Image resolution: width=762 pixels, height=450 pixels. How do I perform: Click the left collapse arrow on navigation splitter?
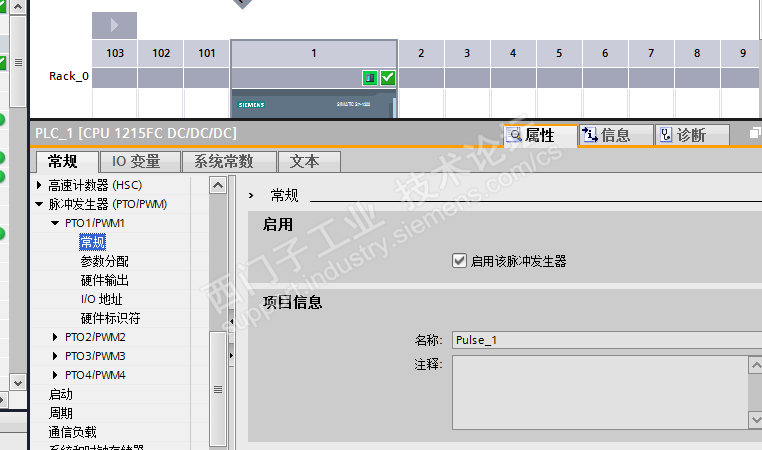coord(231,321)
